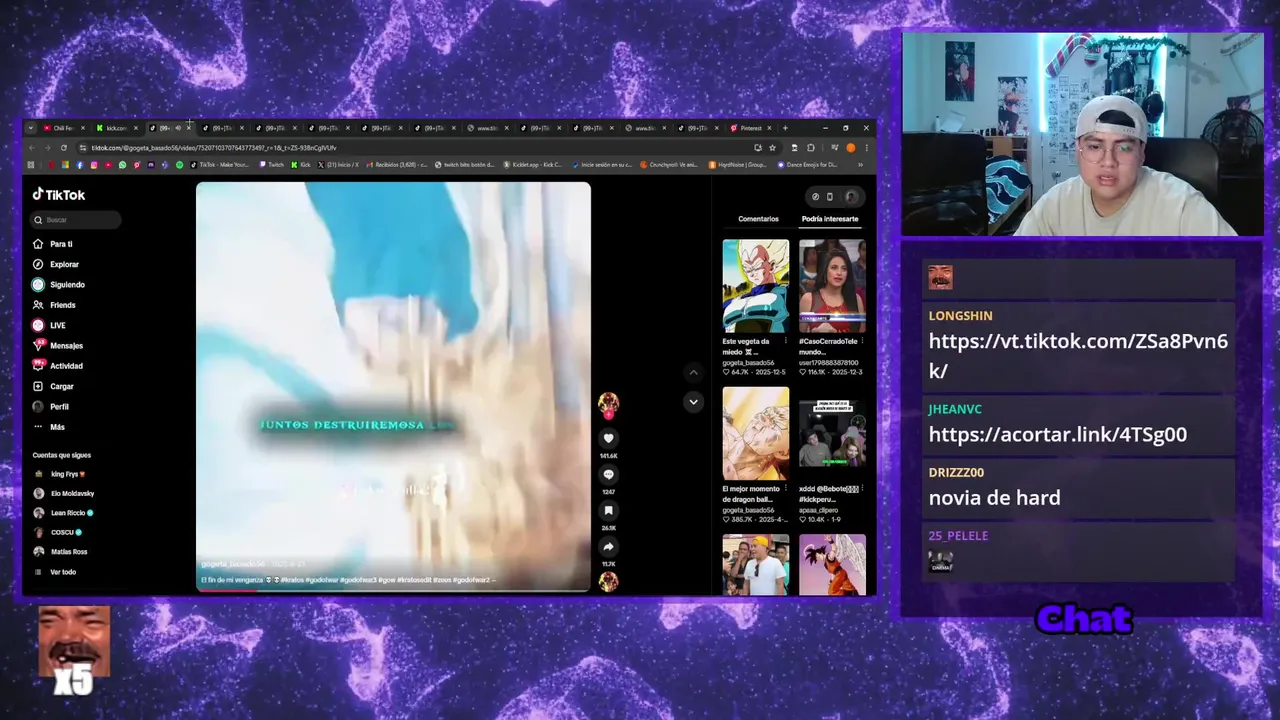Open the tab search dropdown arrow

click(30, 128)
